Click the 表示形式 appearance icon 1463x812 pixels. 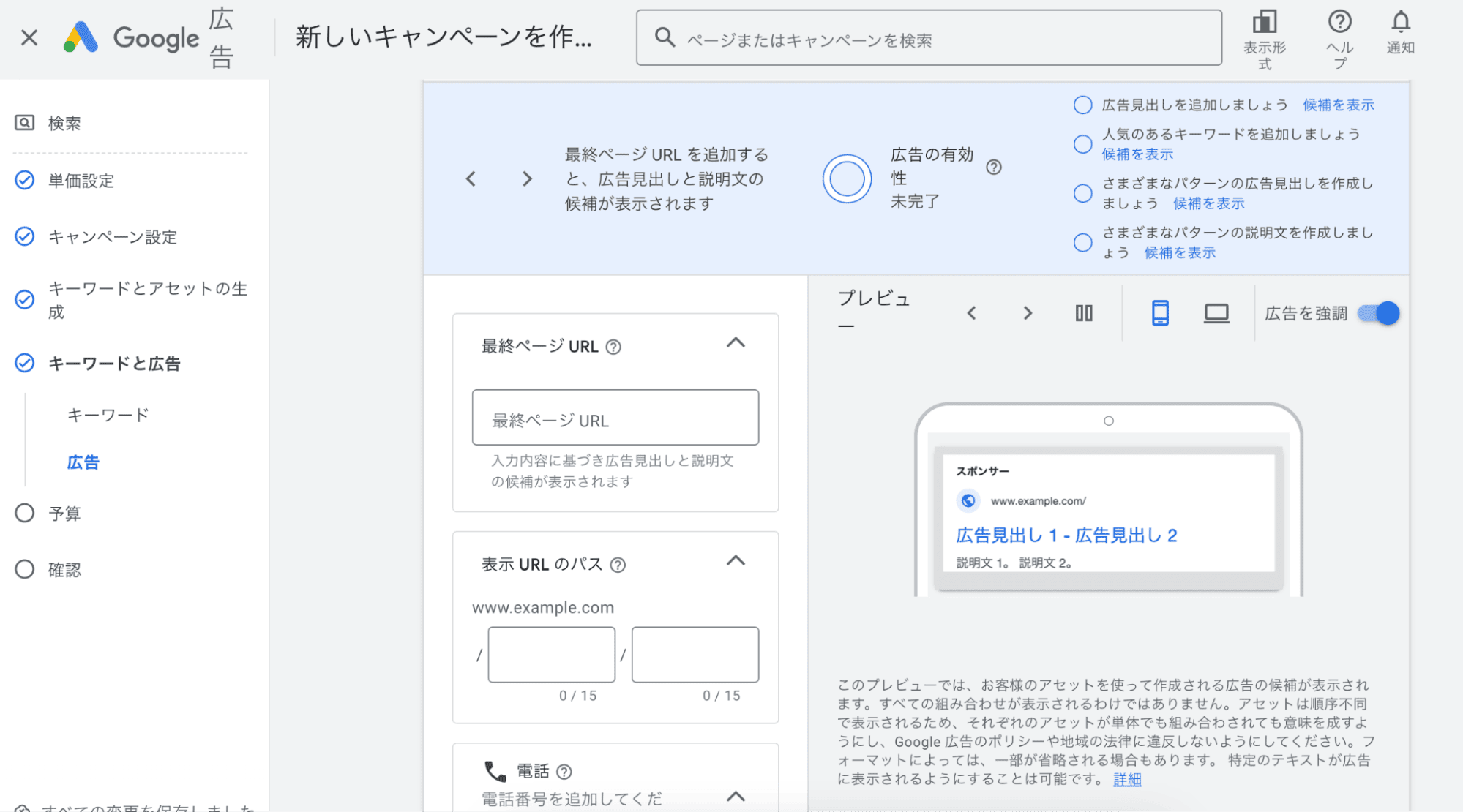pyautogui.click(x=1264, y=23)
